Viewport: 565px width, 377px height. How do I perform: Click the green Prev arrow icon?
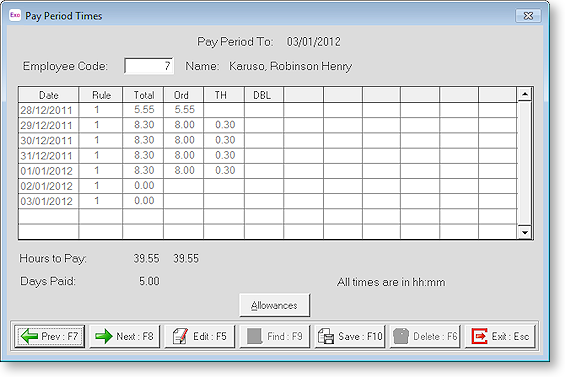[30, 336]
